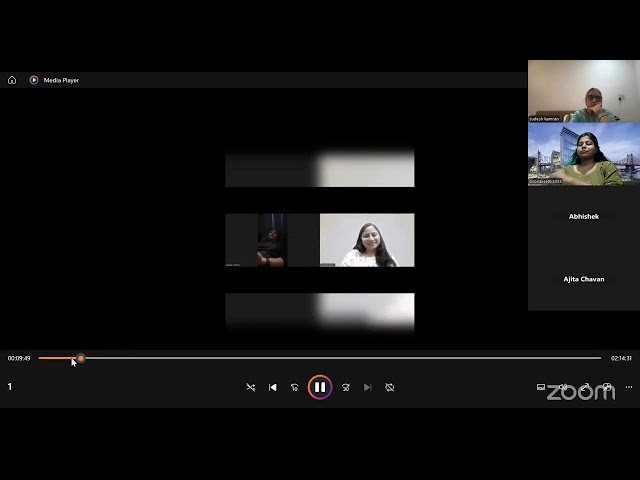
Task: Skip back 10 seconds
Action: (294, 387)
